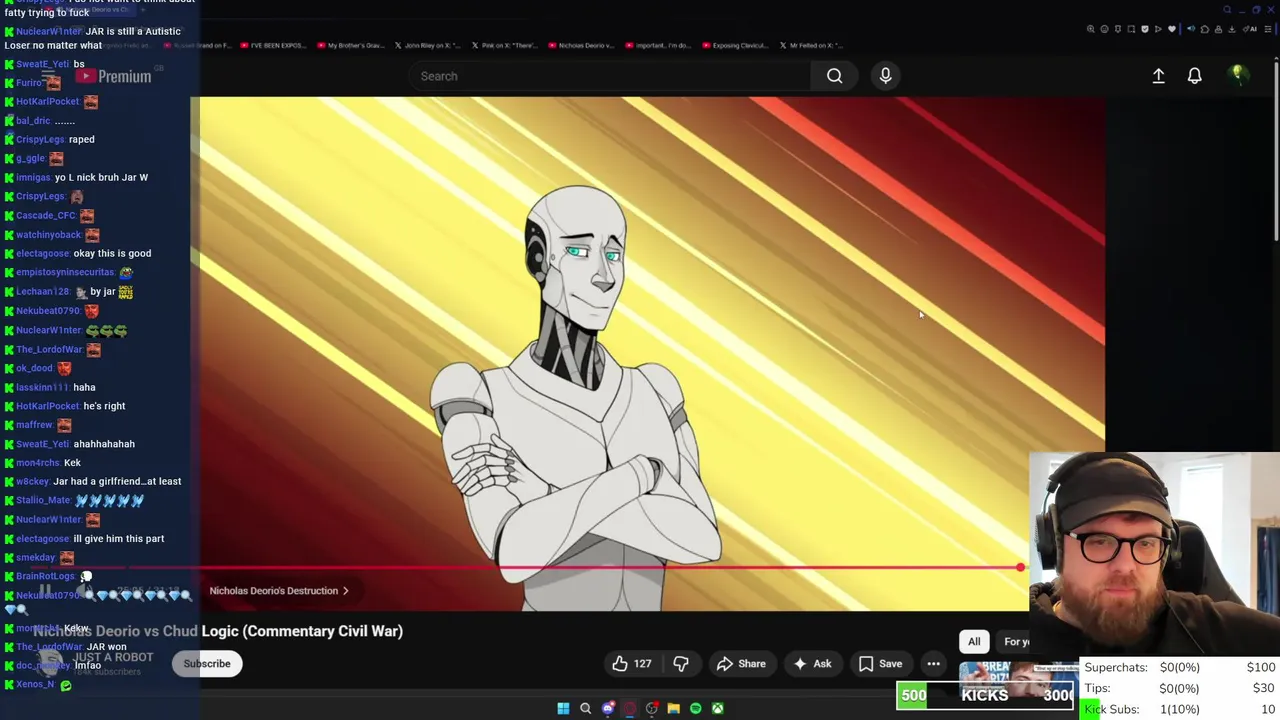Screen dimensions: 1280x720
Task: Click the browser downloads toolbar icon
Action: (1231, 29)
